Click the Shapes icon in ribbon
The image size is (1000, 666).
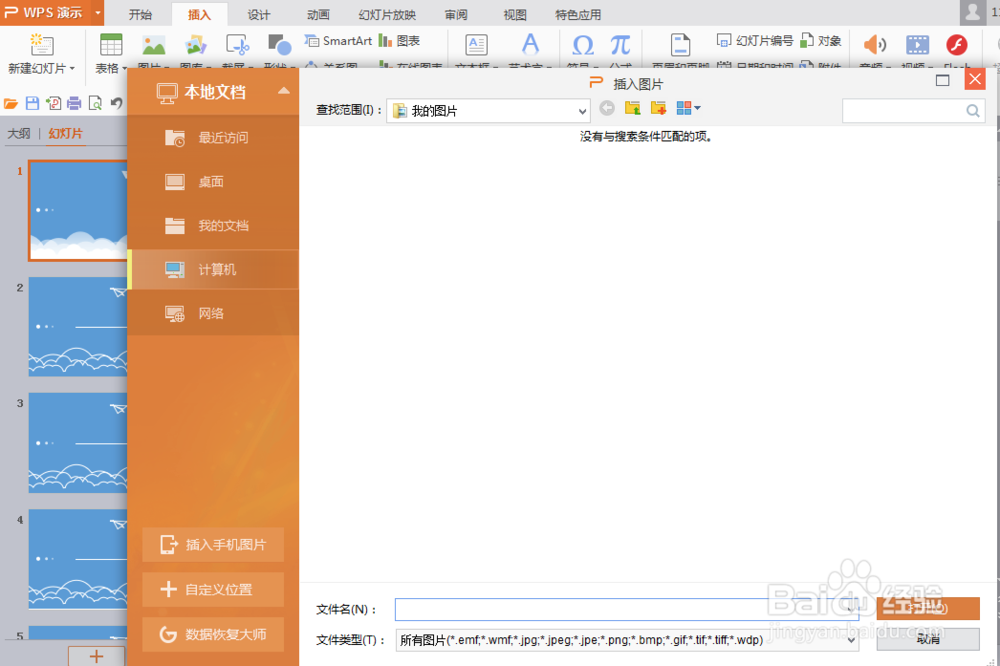[279, 45]
